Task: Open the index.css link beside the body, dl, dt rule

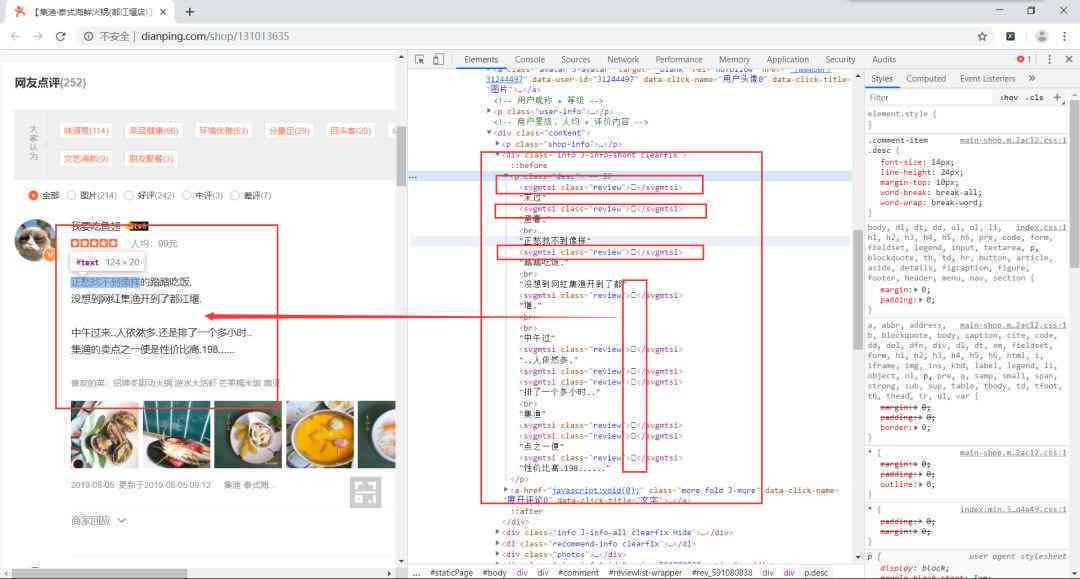Action: click(x=1041, y=227)
